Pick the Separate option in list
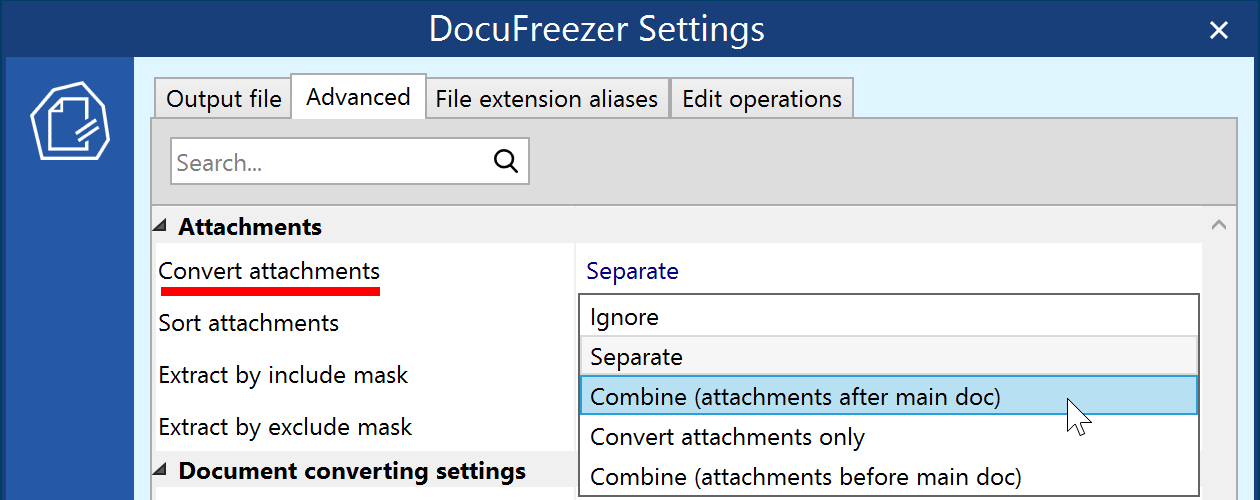This screenshot has width=1260, height=500. [636, 357]
